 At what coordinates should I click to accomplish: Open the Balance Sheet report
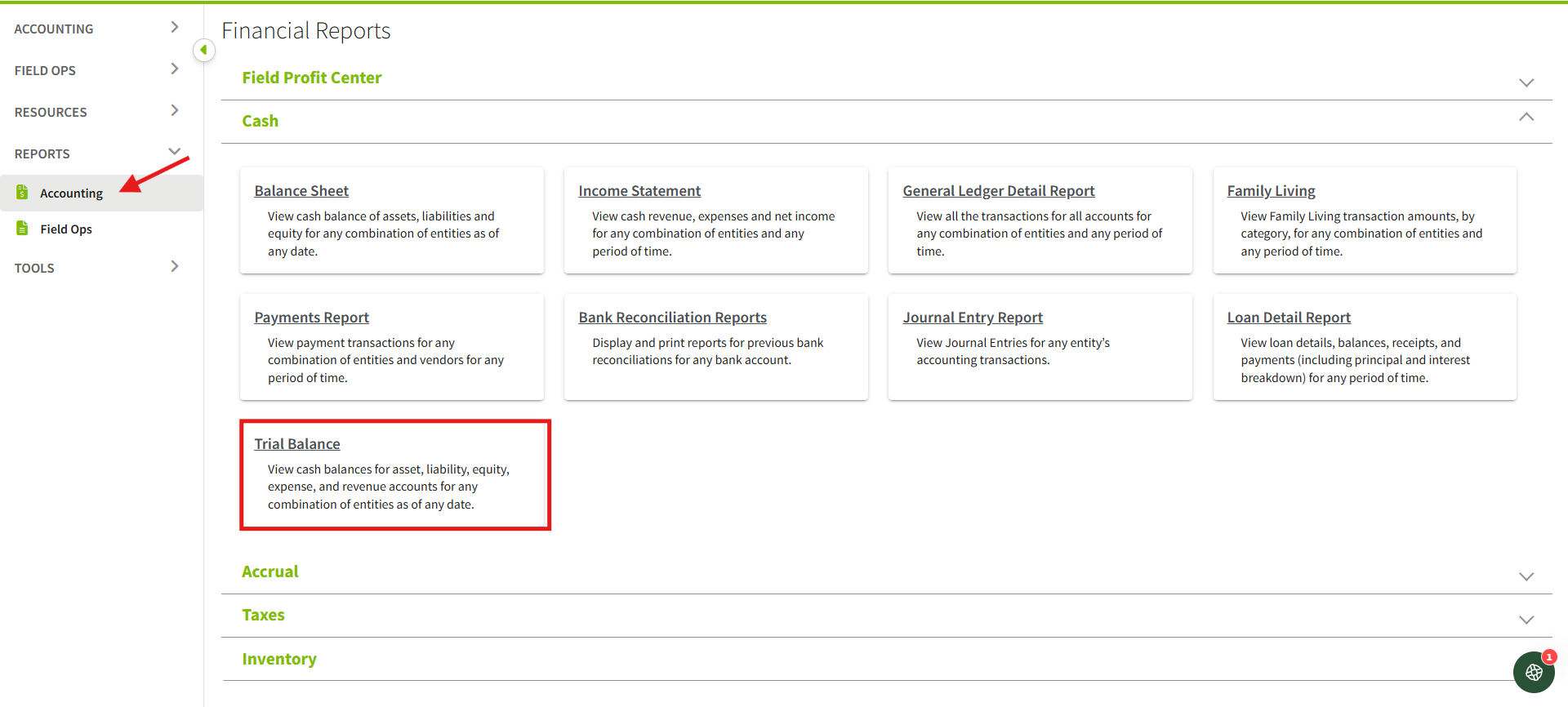coord(301,191)
